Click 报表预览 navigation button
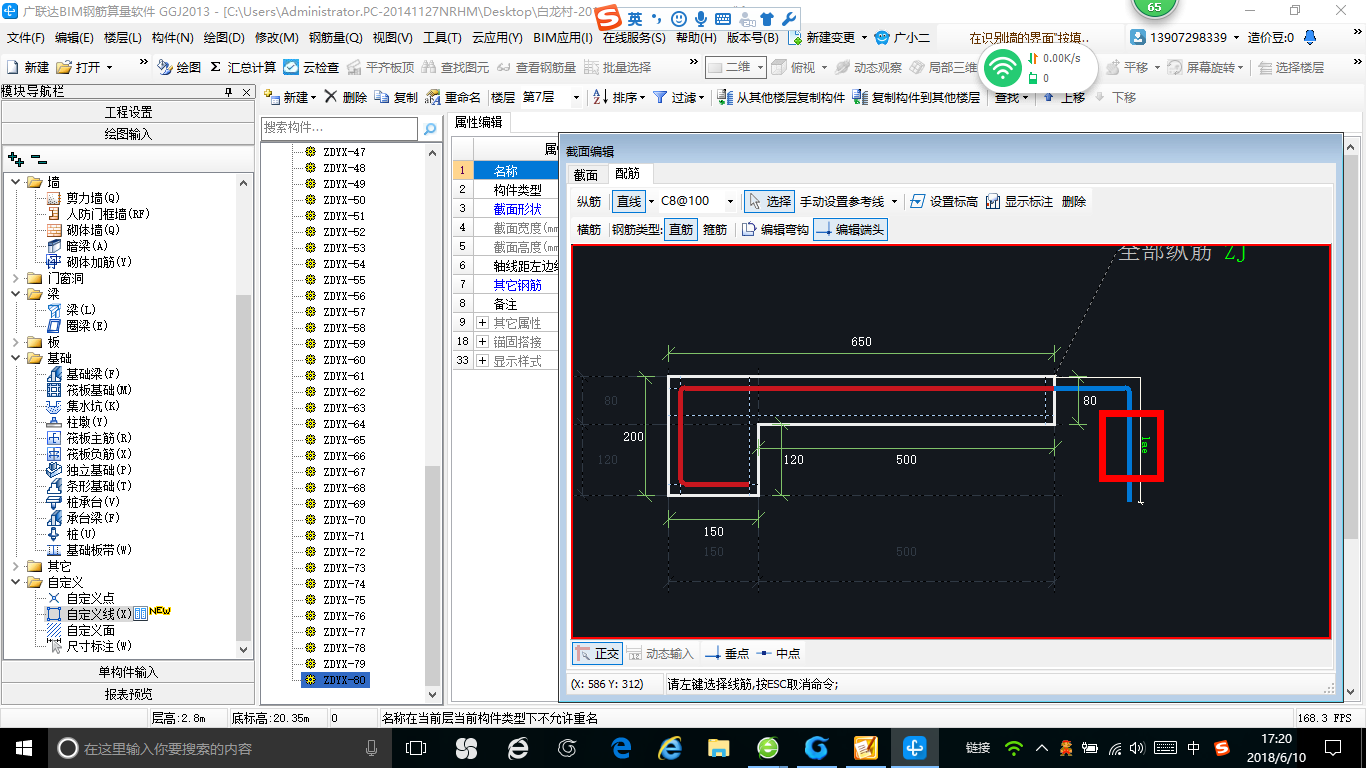 (x=128, y=694)
